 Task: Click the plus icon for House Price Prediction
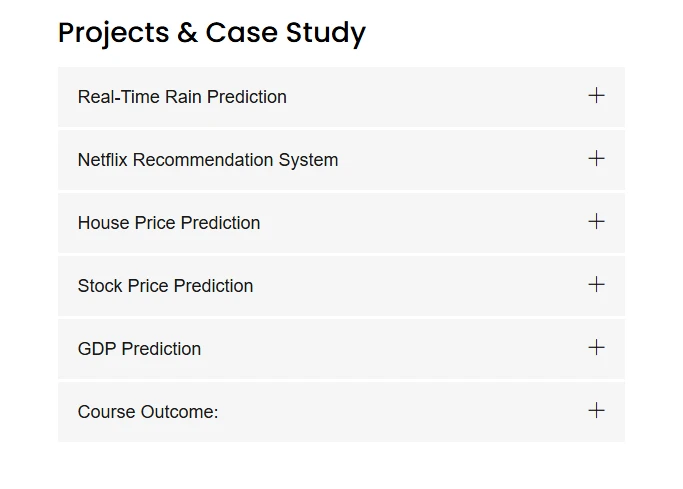click(596, 222)
